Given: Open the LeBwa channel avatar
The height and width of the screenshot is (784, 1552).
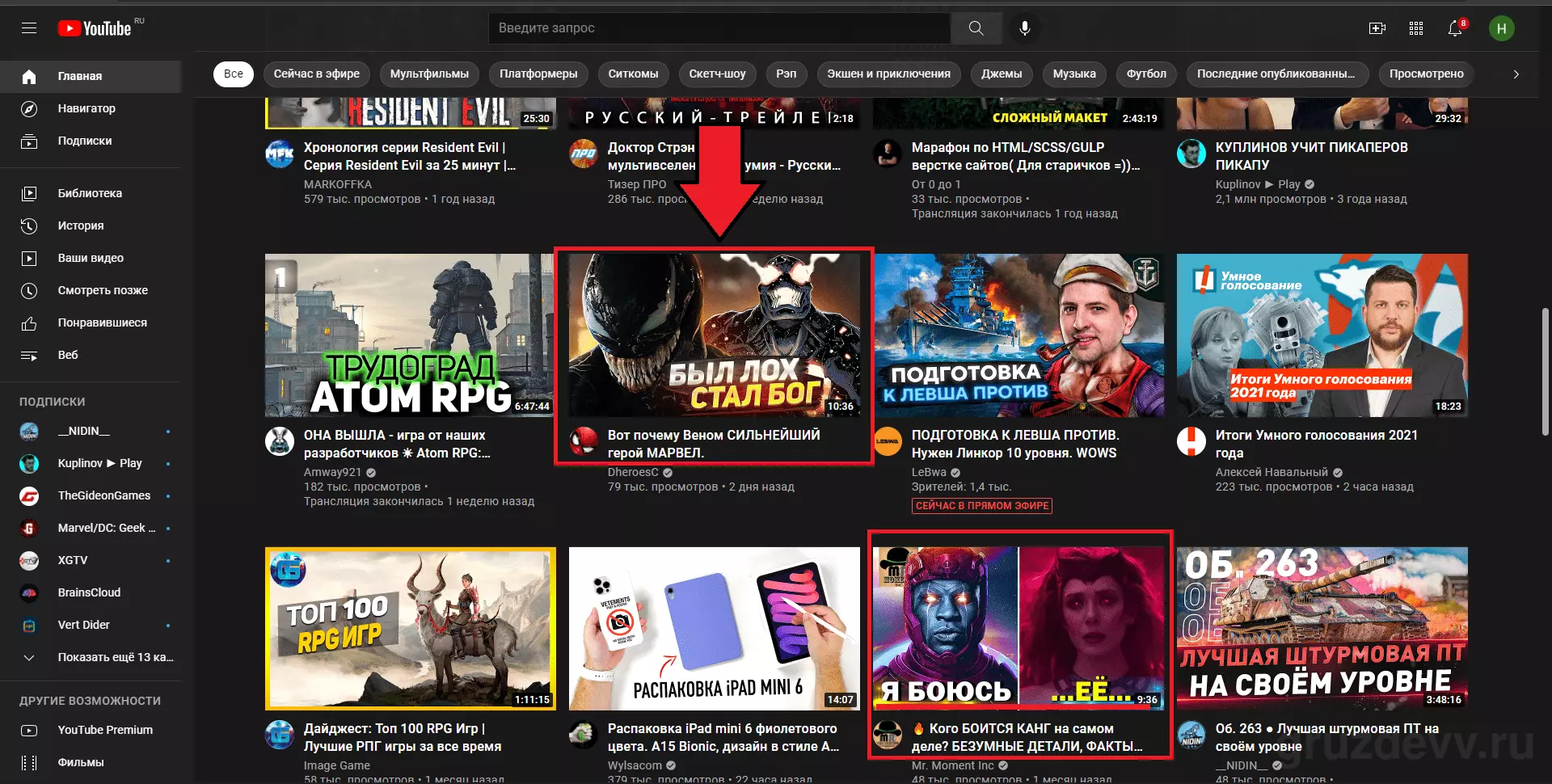Looking at the screenshot, I should click(x=888, y=441).
